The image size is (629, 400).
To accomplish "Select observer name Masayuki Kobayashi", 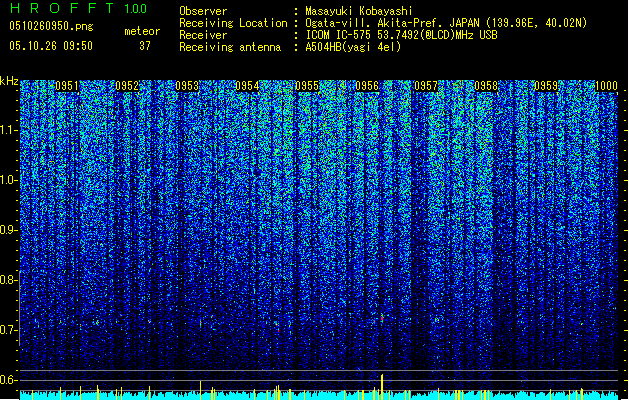I will click(359, 11).
